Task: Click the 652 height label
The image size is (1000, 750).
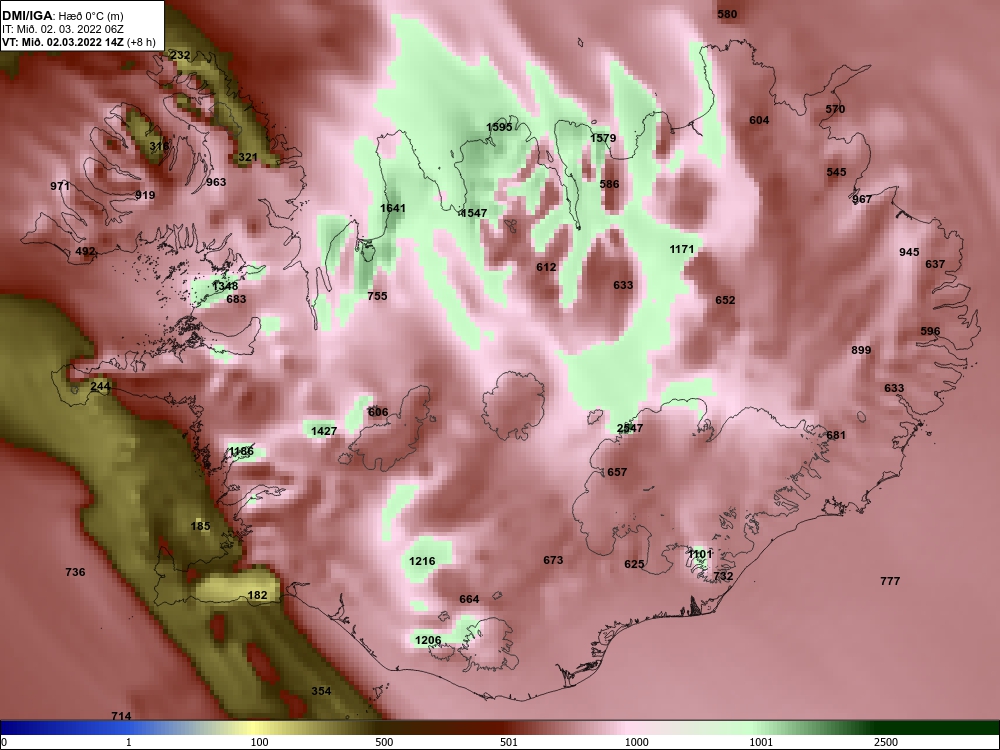Action: coord(724,300)
